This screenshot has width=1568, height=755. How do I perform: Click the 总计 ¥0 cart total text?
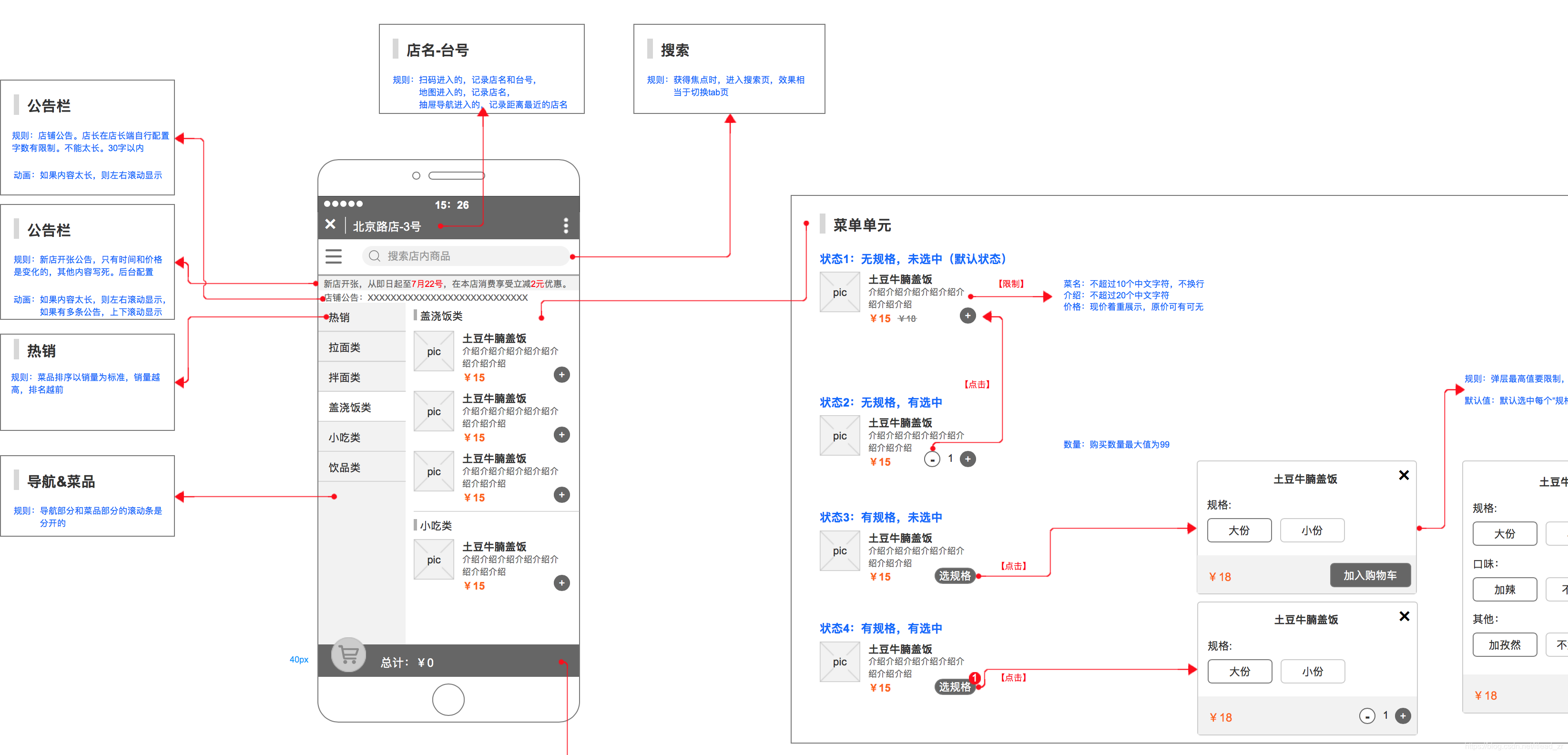click(x=407, y=663)
